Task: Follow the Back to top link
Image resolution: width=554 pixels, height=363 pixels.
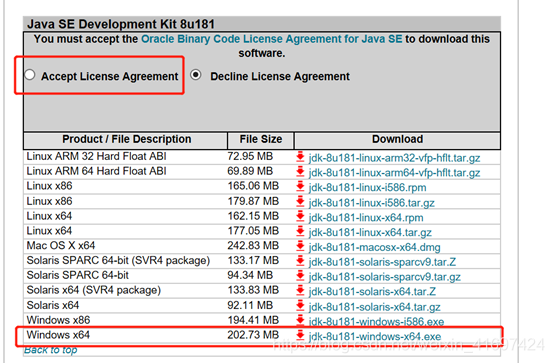Action: click(x=51, y=350)
